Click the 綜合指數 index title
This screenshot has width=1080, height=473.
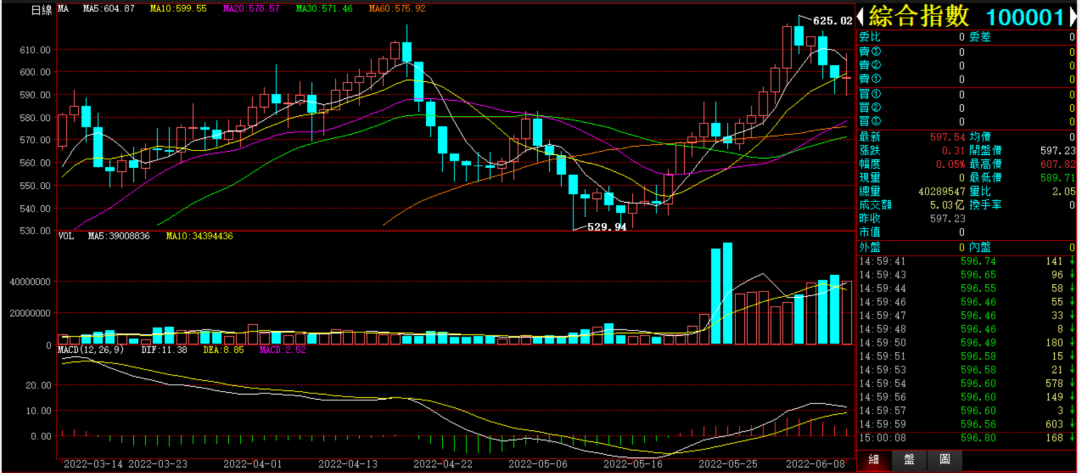coord(920,16)
